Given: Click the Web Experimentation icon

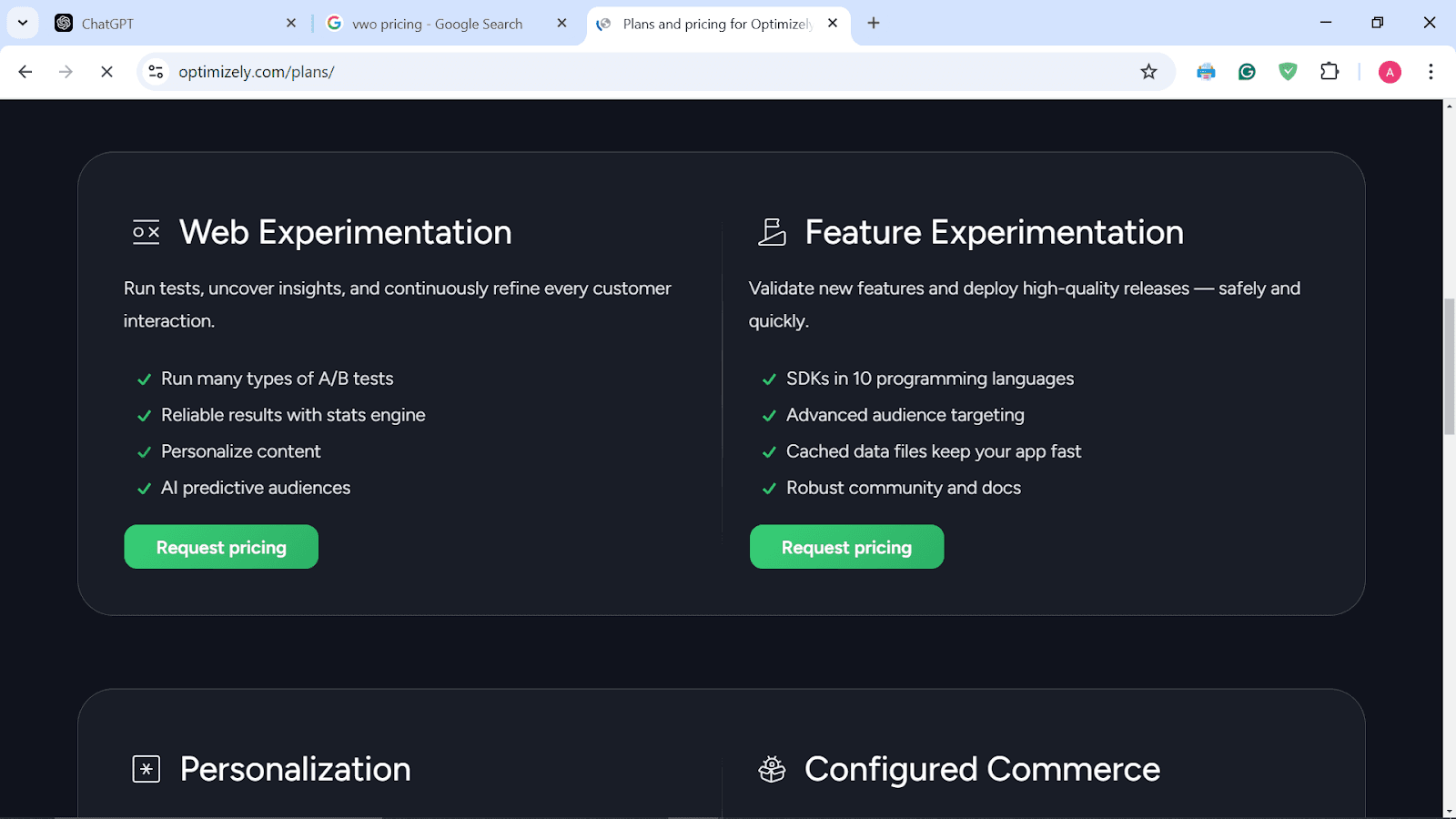Looking at the screenshot, I should (x=146, y=232).
